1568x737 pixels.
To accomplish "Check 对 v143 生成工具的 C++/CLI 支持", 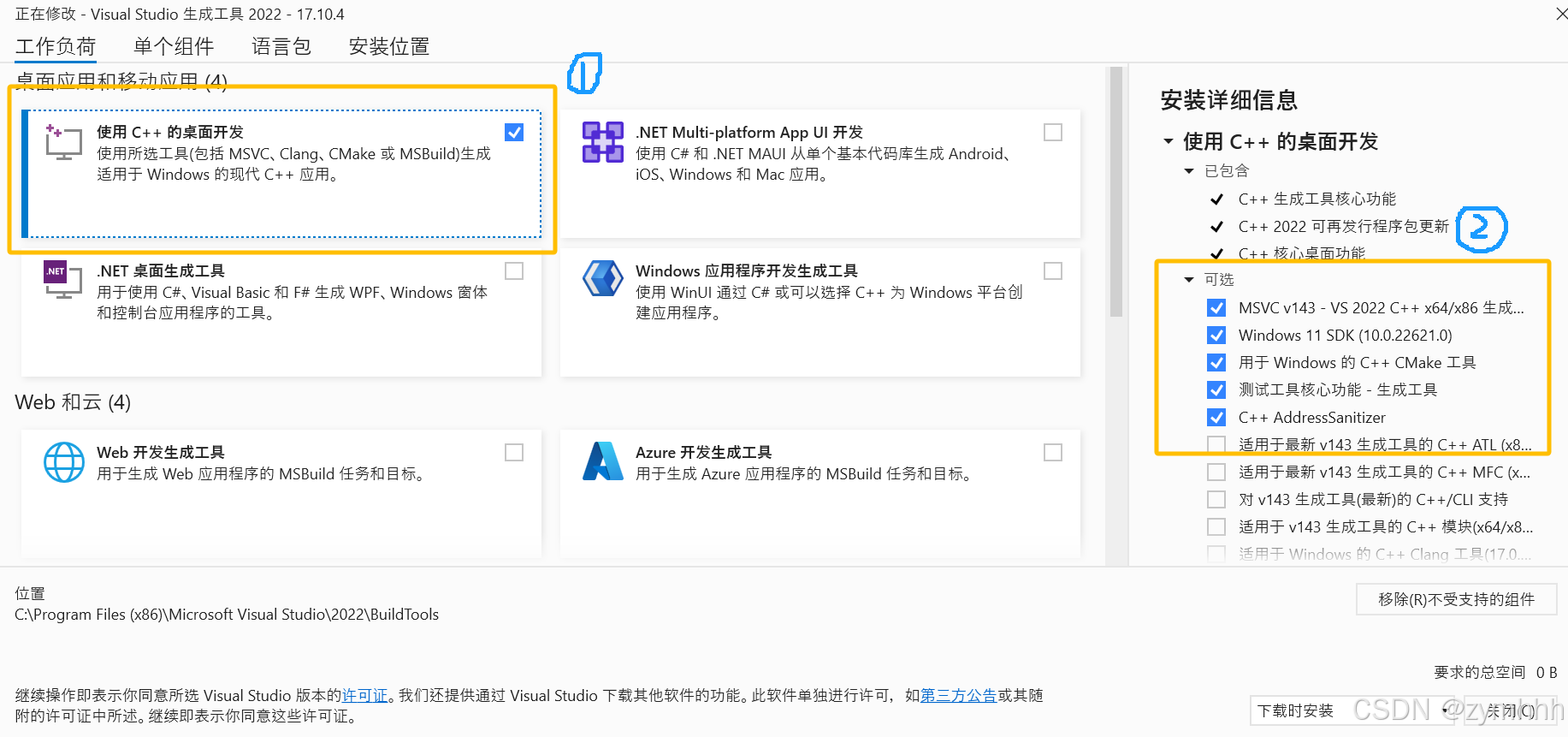I will pos(1216,500).
